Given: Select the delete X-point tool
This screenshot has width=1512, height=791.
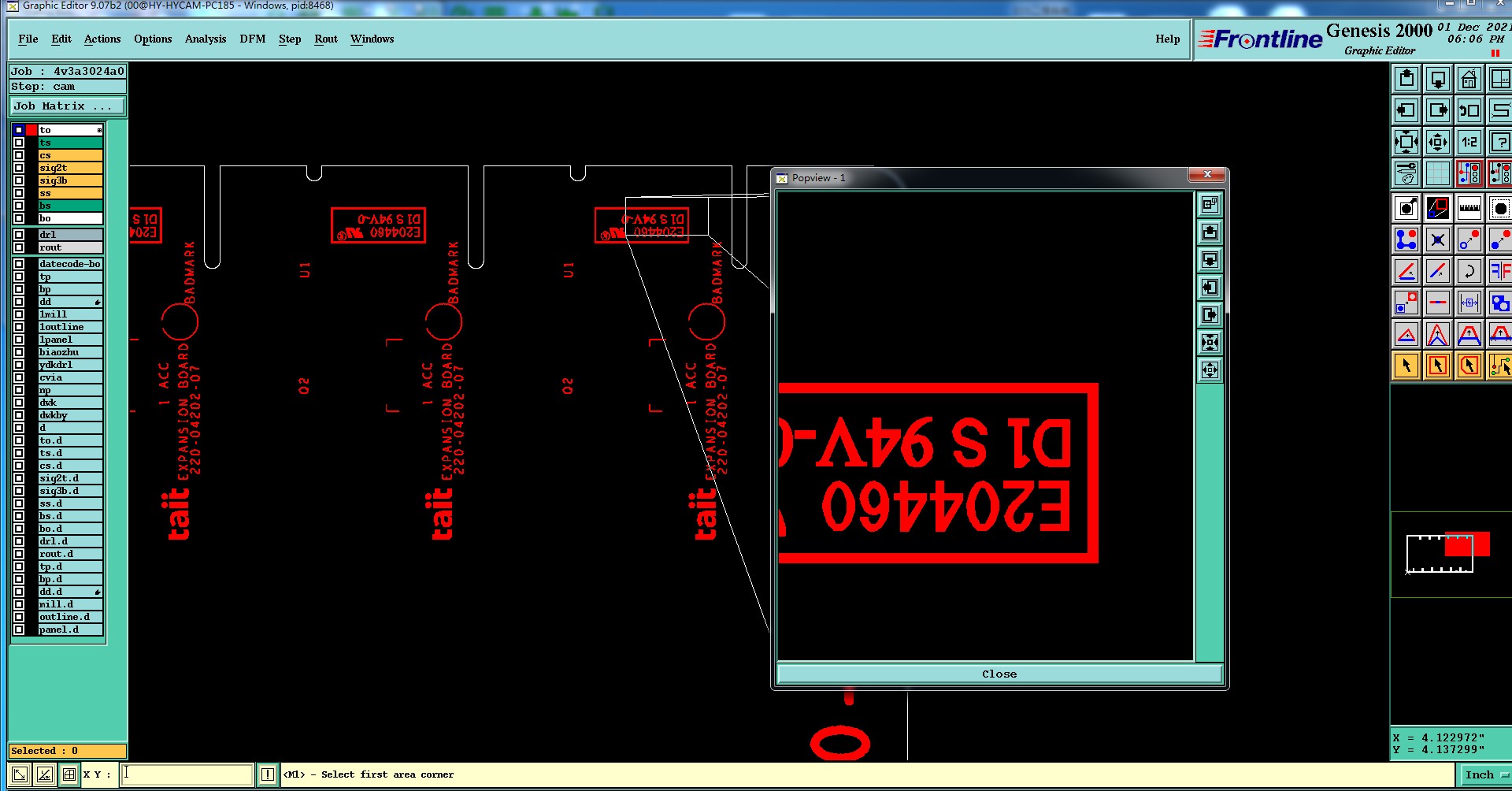Looking at the screenshot, I should [1438, 240].
